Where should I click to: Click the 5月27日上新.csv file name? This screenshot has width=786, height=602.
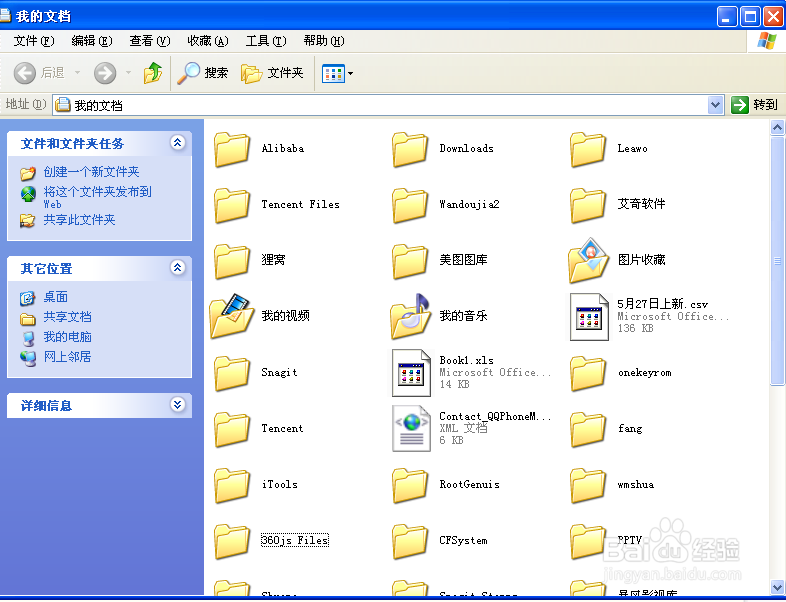pyautogui.click(x=662, y=304)
